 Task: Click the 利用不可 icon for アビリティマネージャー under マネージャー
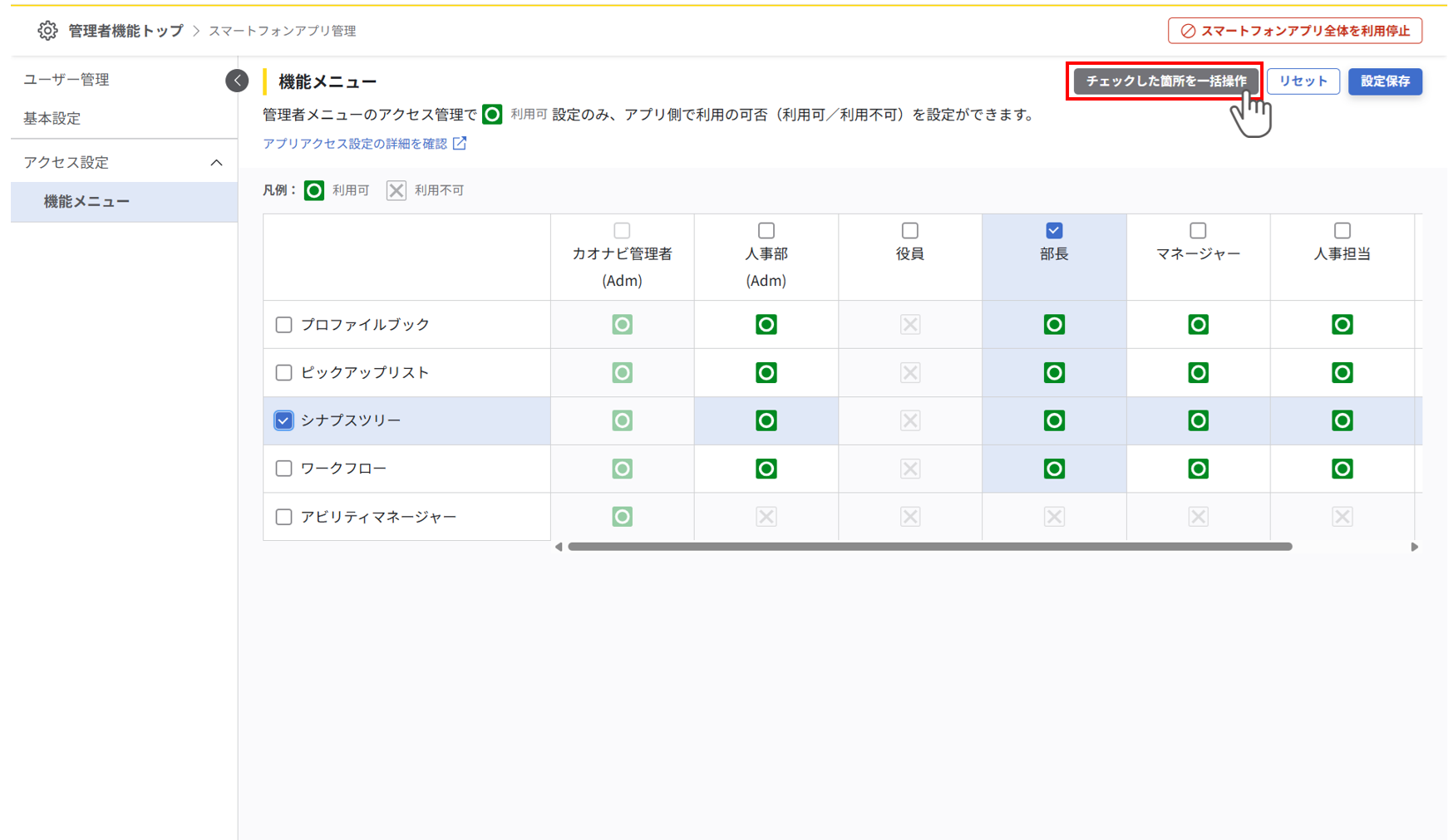coord(1197,516)
